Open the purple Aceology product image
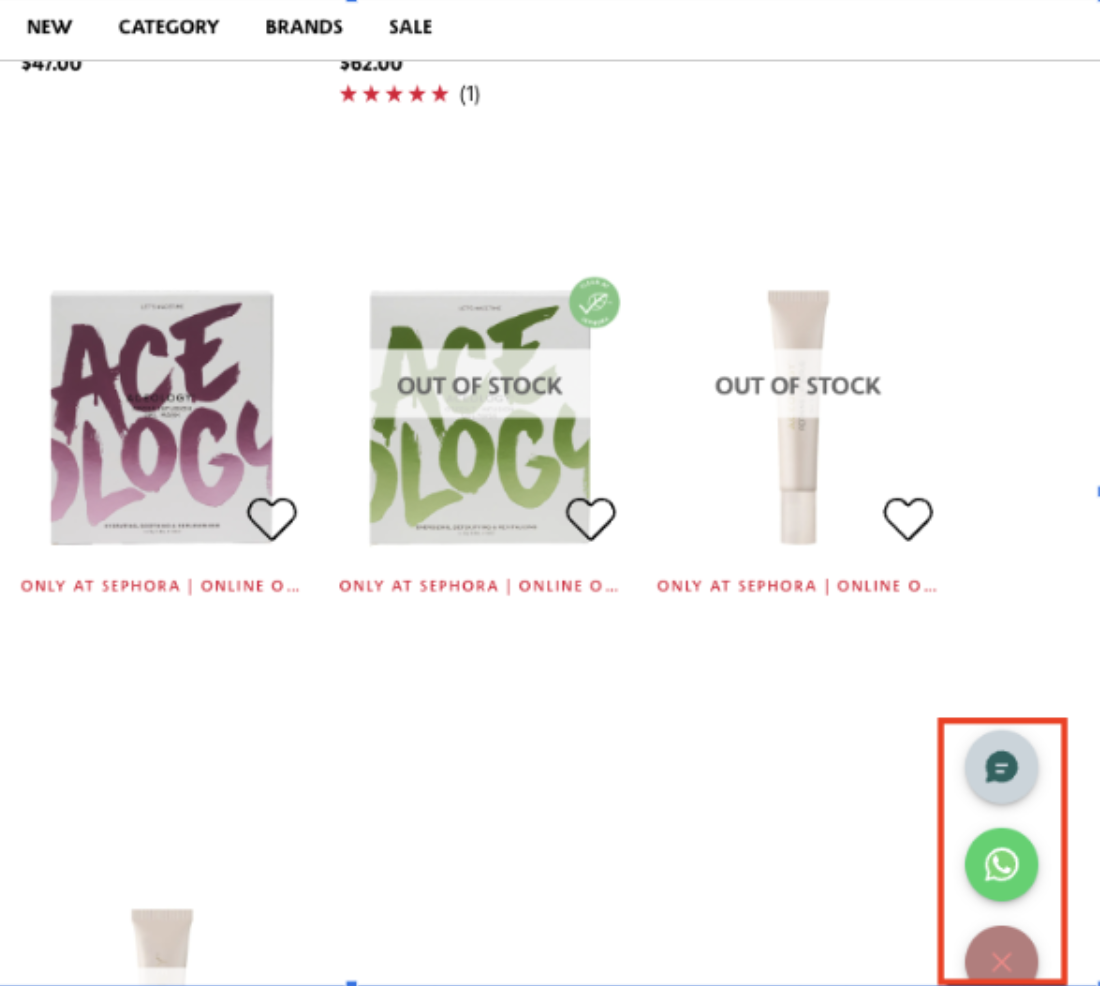Screen dimensions: 1100x986 pos(161,418)
